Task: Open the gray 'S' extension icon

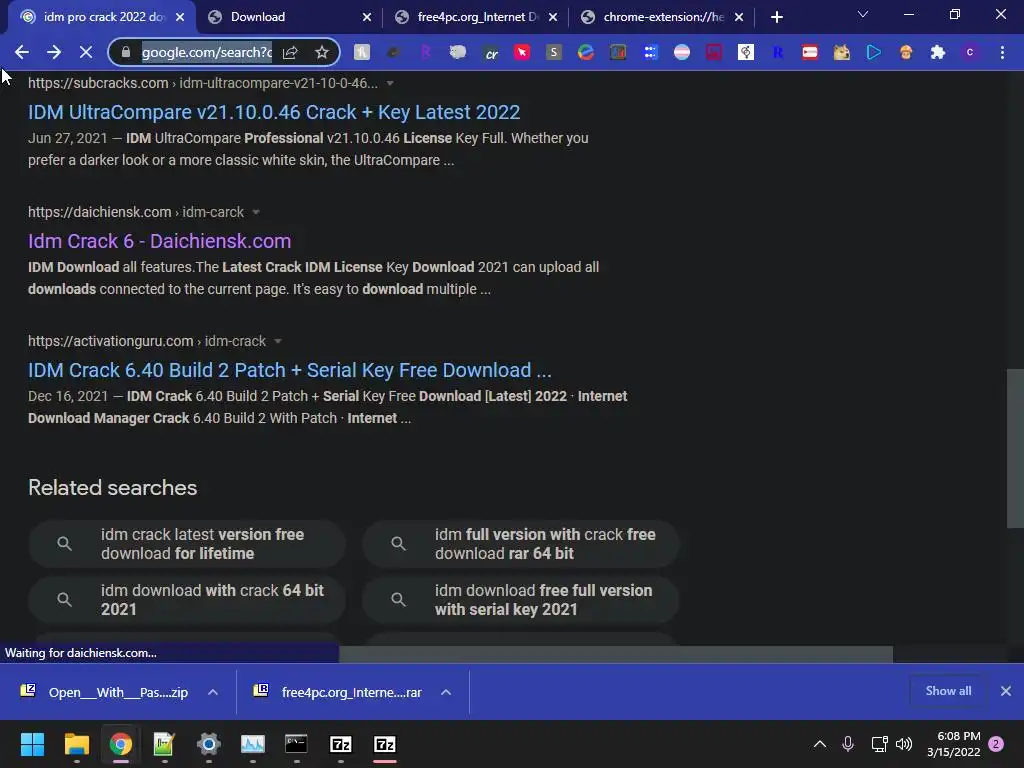Action: tap(554, 52)
